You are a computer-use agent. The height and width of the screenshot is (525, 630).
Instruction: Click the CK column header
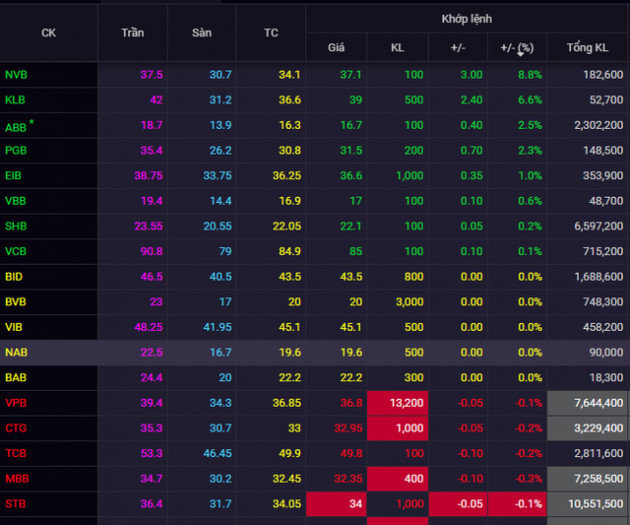(x=49, y=33)
